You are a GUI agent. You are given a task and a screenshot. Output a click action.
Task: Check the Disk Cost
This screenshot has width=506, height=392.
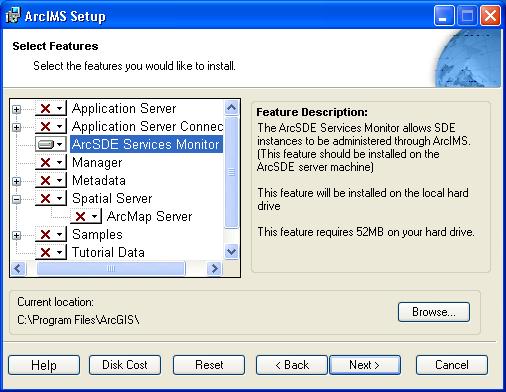tap(125, 365)
